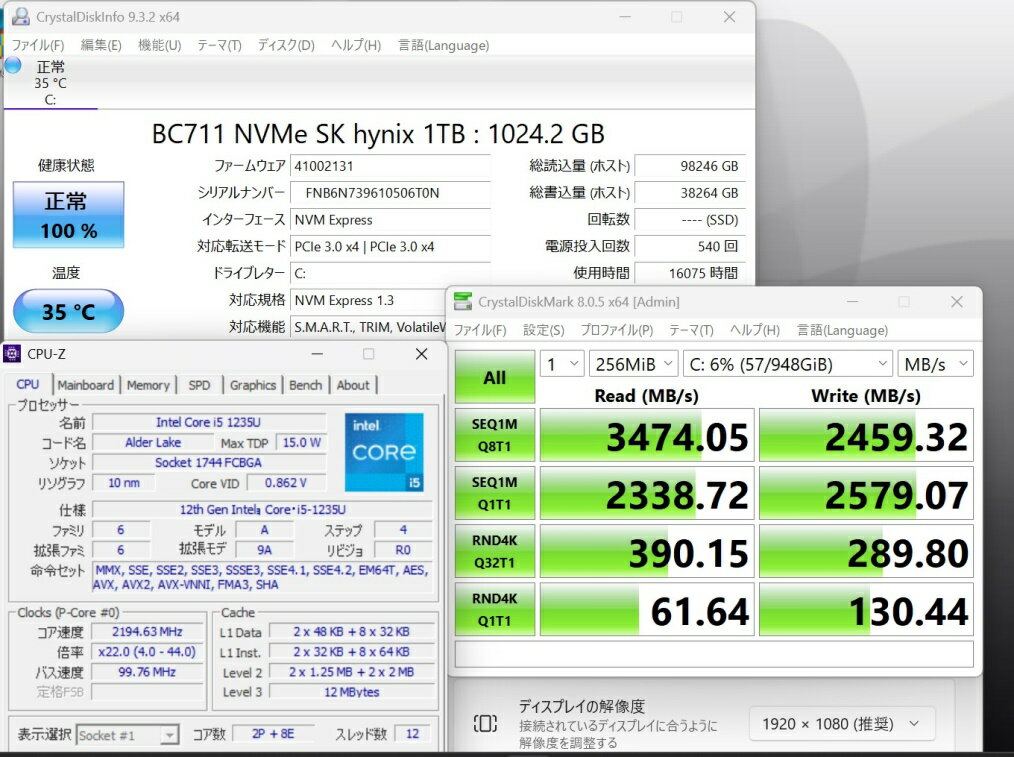Start the SEQ1M Q8T1 benchmark test

pyautogui.click(x=494, y=435)
